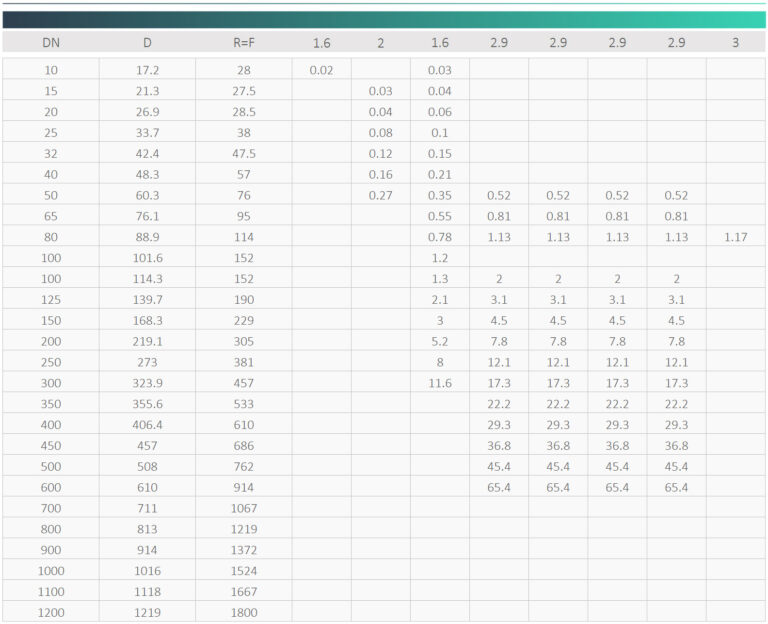This screenshot has height=624, width=768.
Task: Select the 1667 cell in the R=F column
Action: (243, 592)
